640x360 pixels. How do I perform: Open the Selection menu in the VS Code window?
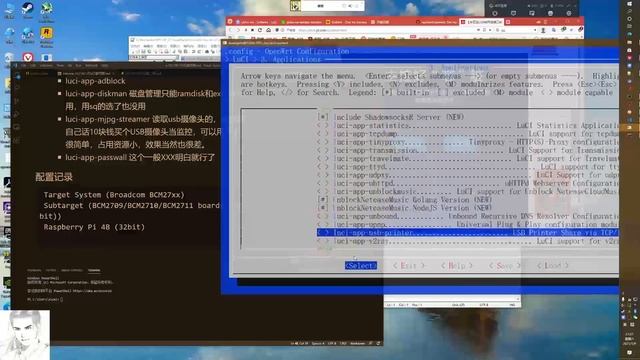pyautogui.click(x=46, y=65)
